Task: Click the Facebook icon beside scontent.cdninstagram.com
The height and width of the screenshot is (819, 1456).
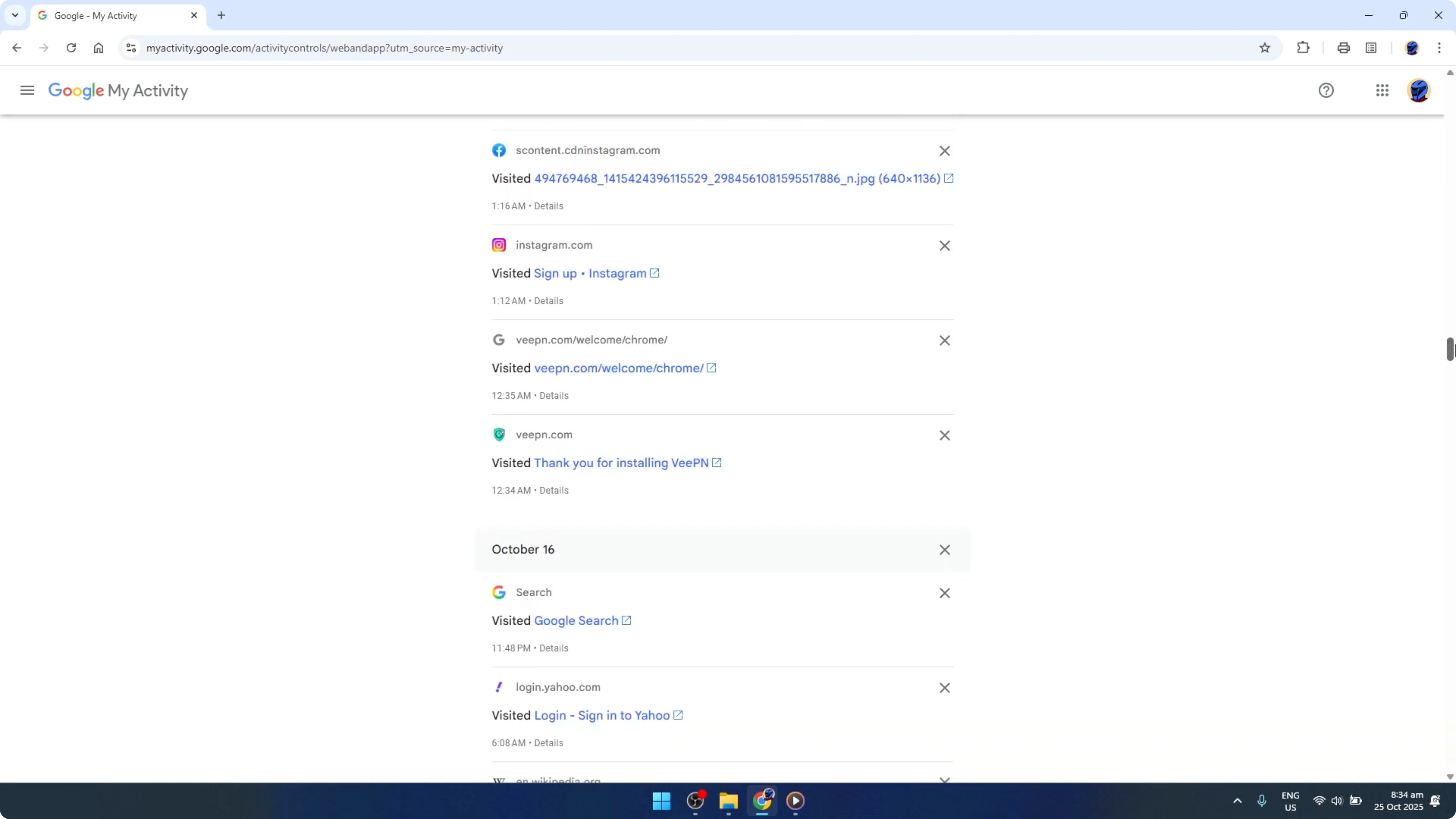Action: click(x=499, y=150)
